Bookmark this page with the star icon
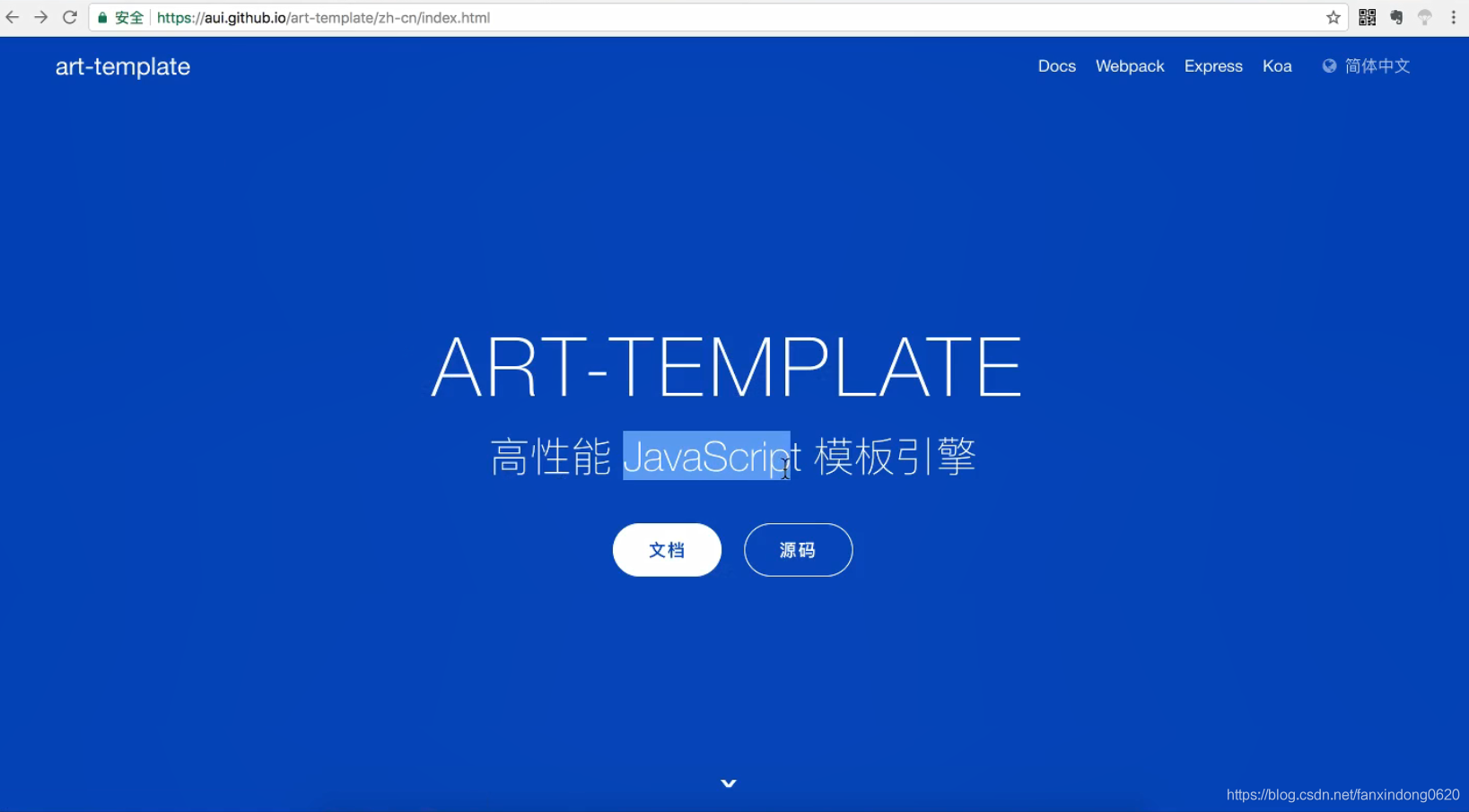The width and height of the screenshot is (1469, 812). pos(1333,17)
